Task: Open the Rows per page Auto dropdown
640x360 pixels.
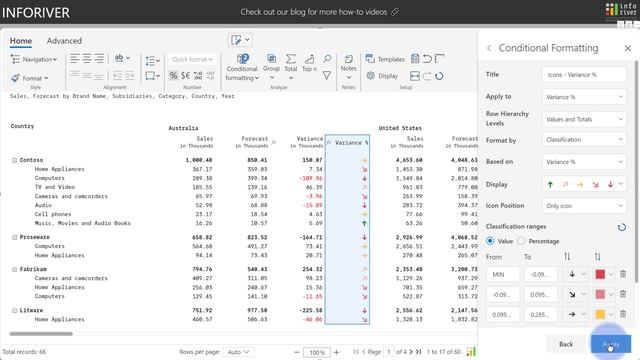Action: click(238, 352)
